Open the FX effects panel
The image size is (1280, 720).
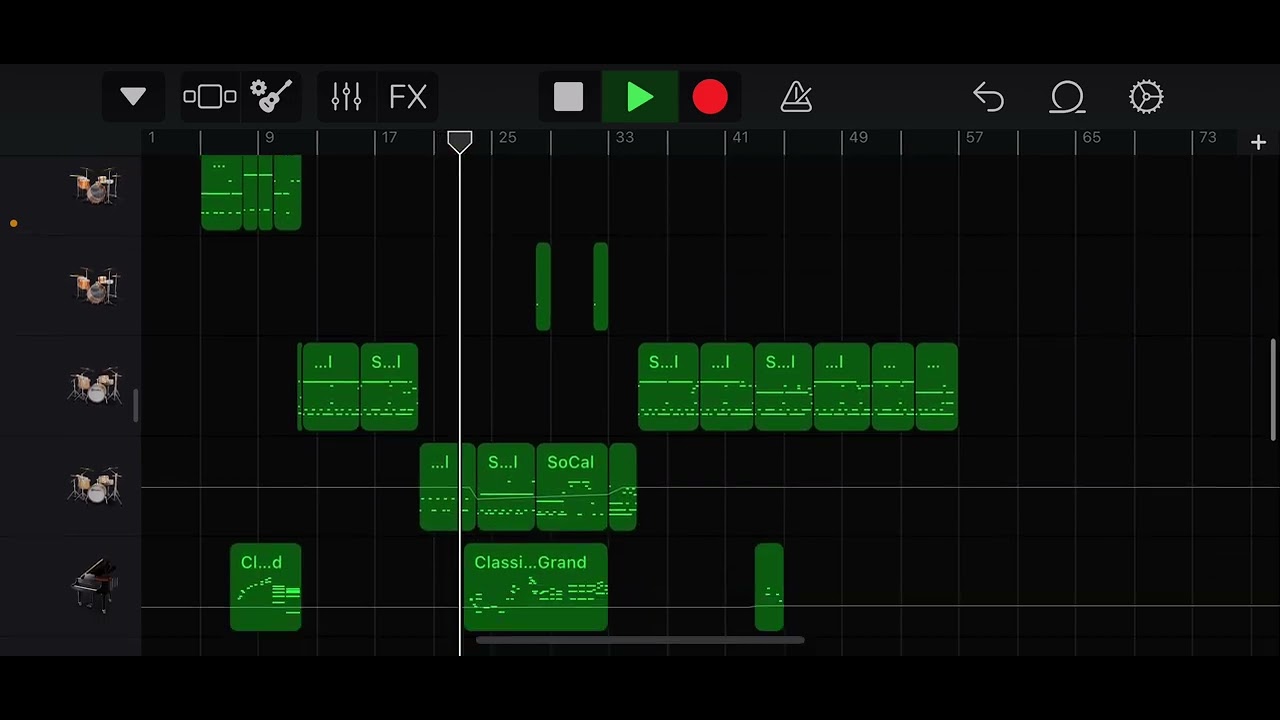408,97
